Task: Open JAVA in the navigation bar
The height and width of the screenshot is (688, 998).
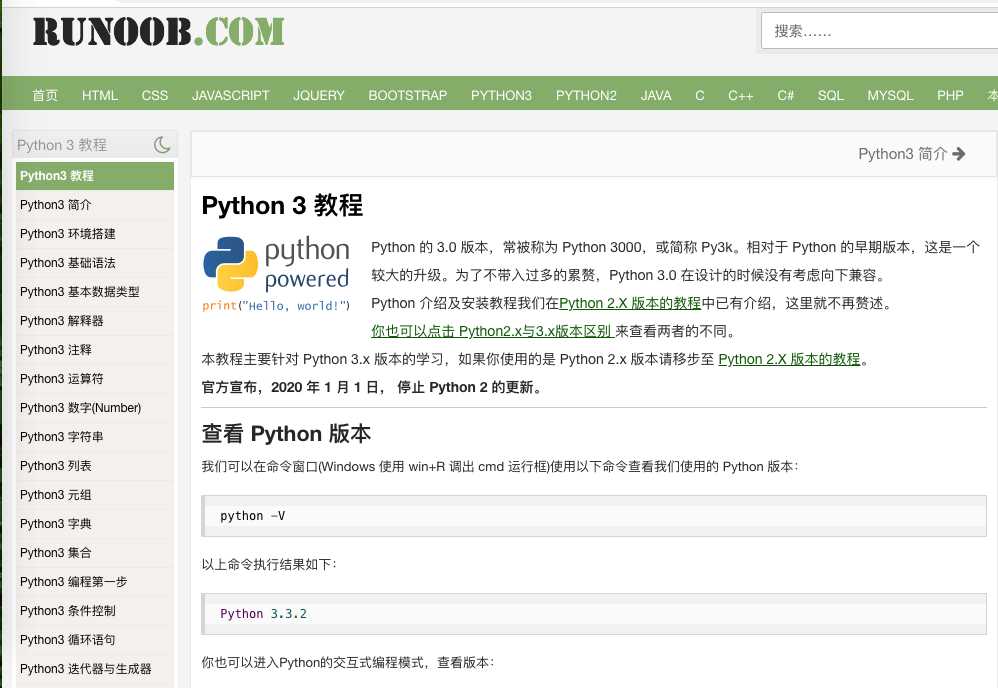Action: (656, 95)
